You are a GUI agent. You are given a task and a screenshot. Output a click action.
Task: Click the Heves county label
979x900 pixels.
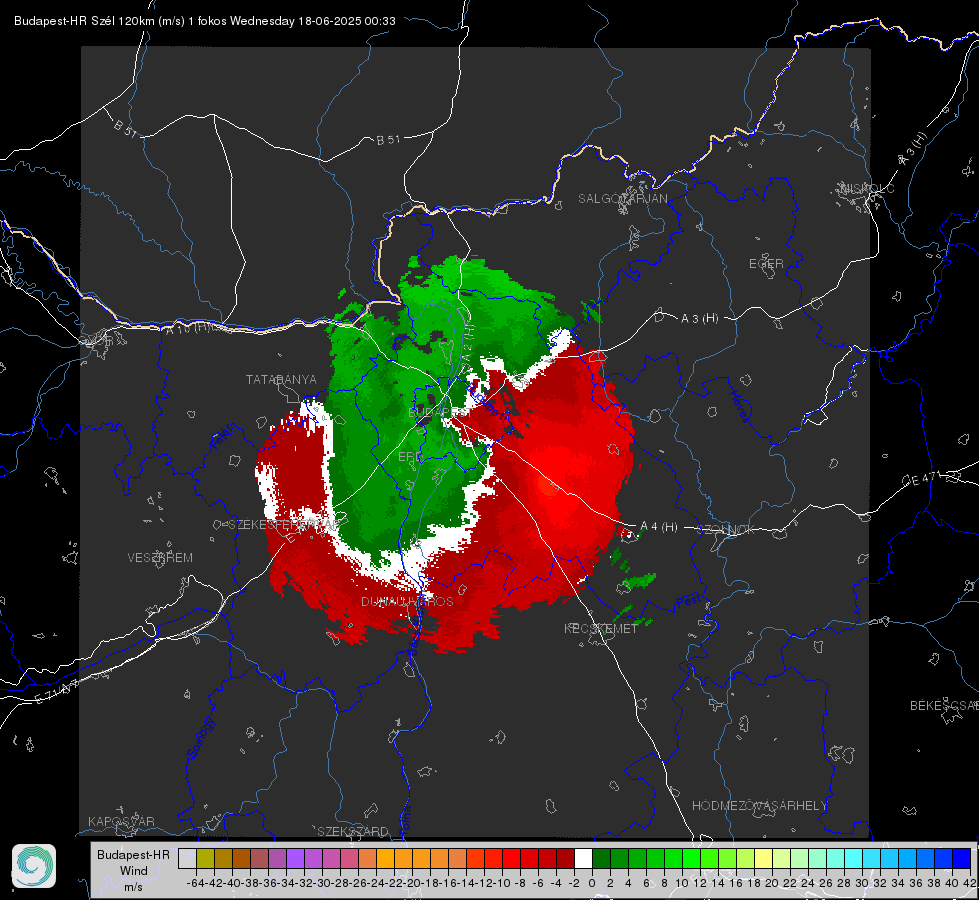tap(739, 405)
